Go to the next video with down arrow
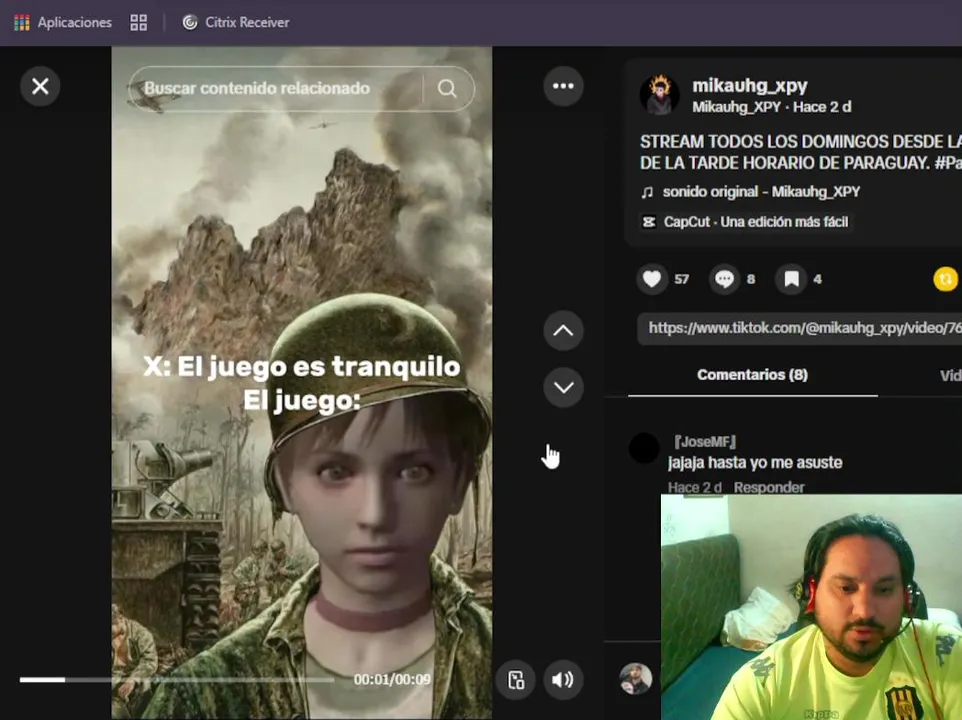 (563, 387)
